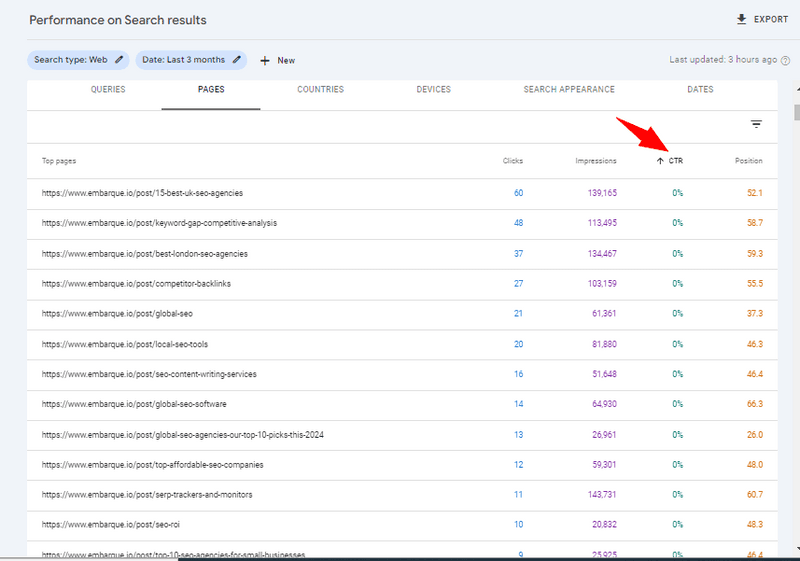Screen dimensions: 800x561
Task: Click the Export download icon
Action: (x=741, y=19)
